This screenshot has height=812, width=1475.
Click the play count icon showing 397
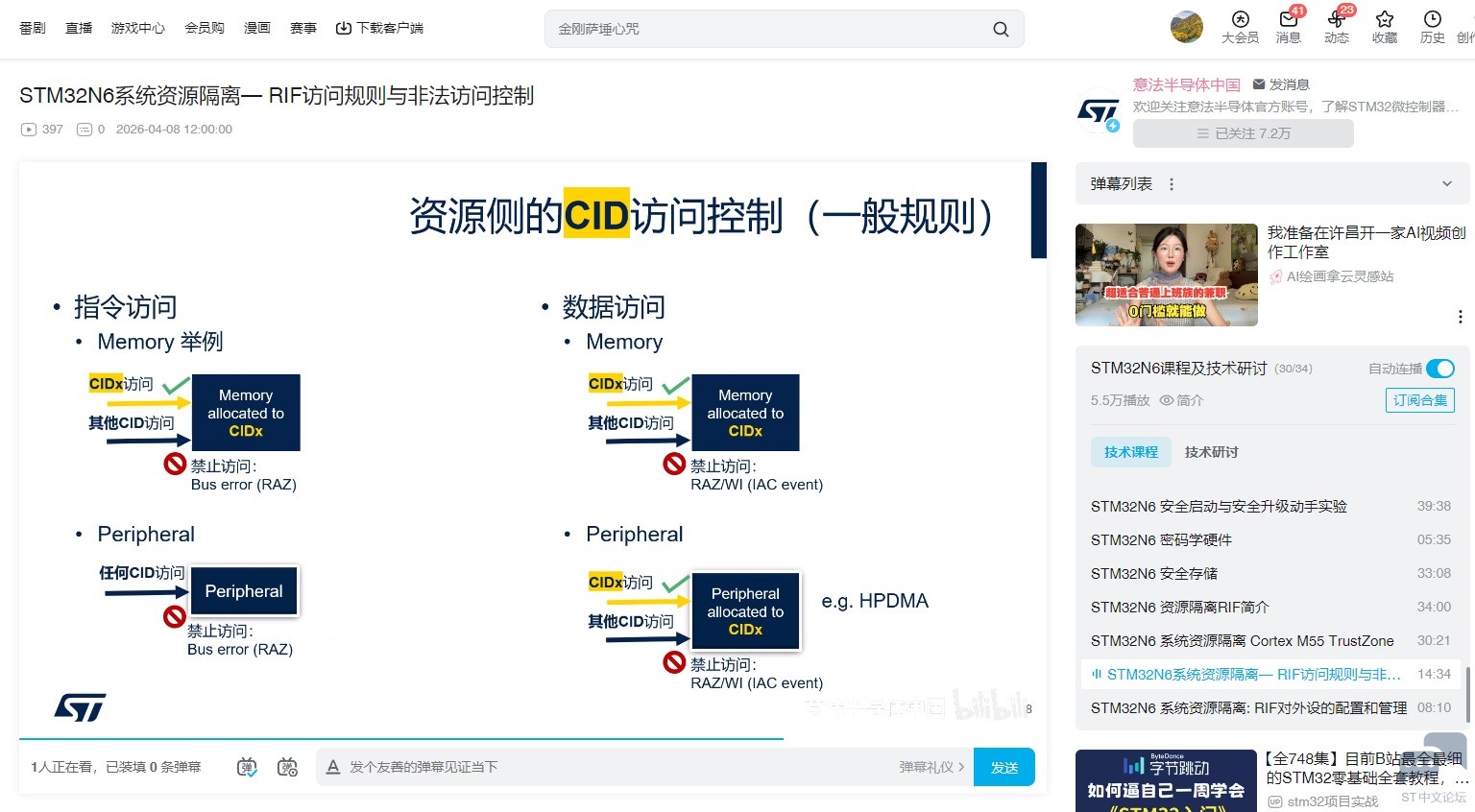[x=29, y=130]
